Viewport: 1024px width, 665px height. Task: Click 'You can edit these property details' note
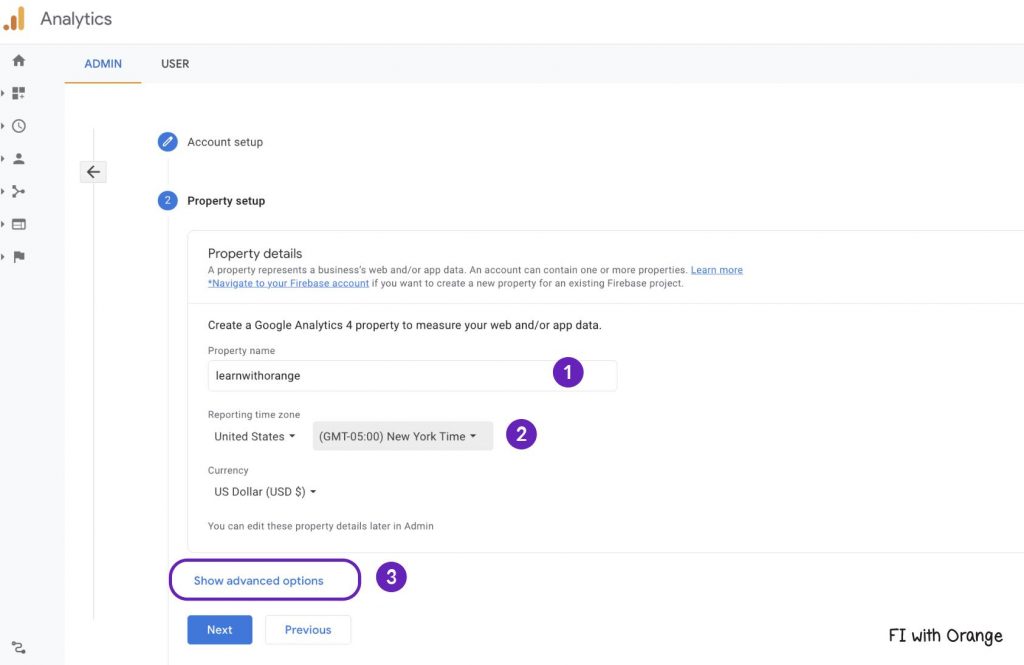click(x=321, y=526)
